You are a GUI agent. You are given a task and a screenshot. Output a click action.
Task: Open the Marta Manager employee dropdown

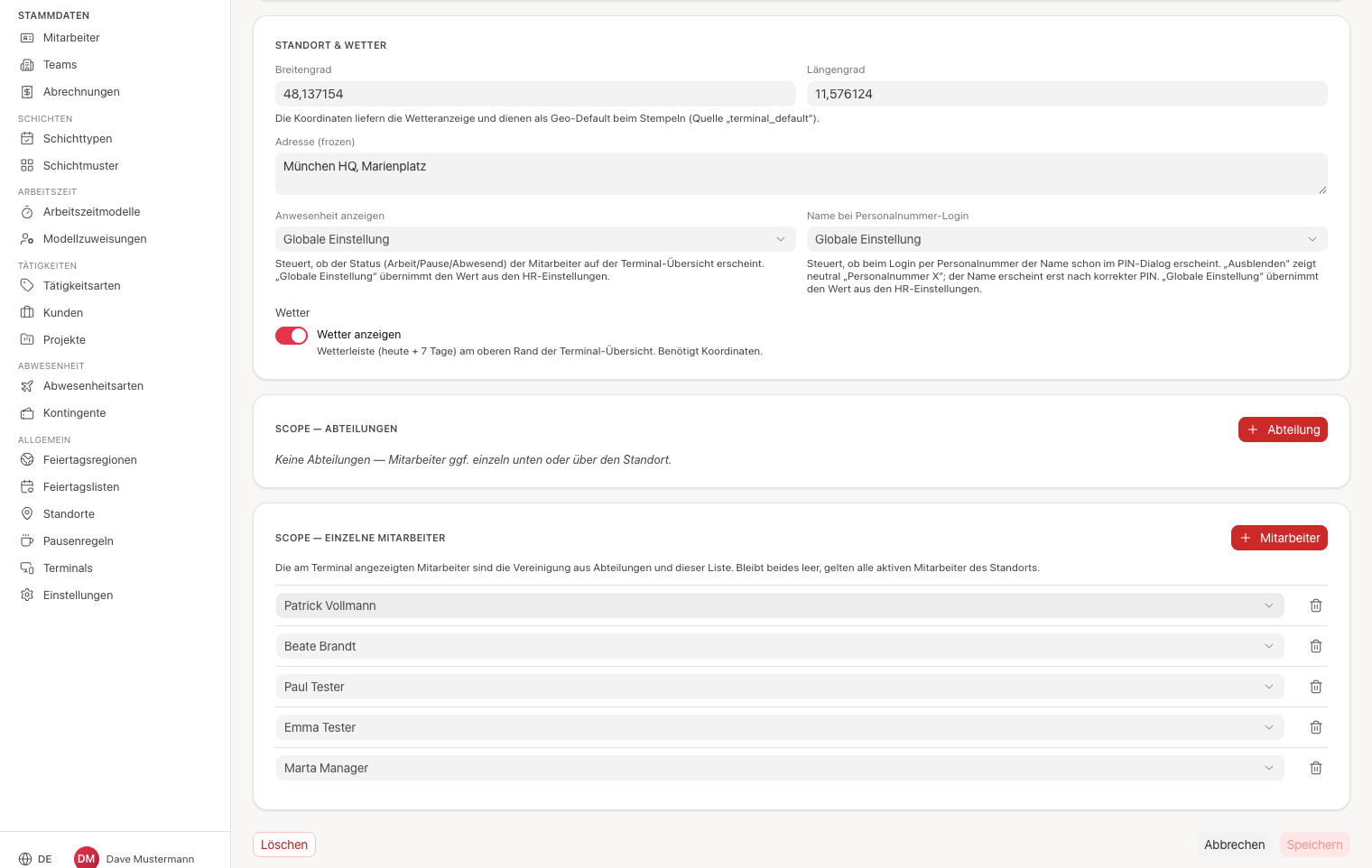click(780, 768)
